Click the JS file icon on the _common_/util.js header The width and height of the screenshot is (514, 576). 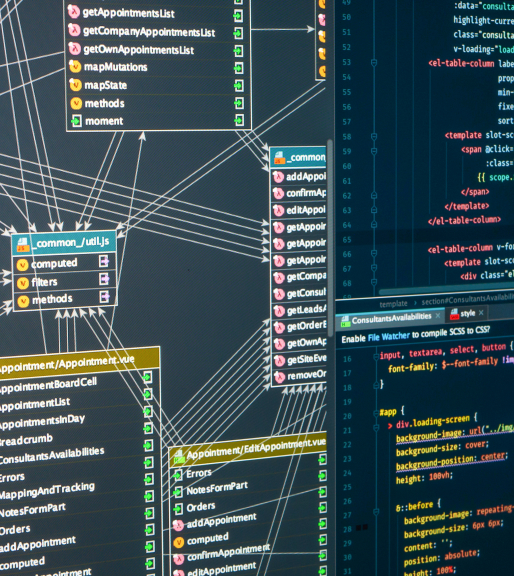(23, 244)
